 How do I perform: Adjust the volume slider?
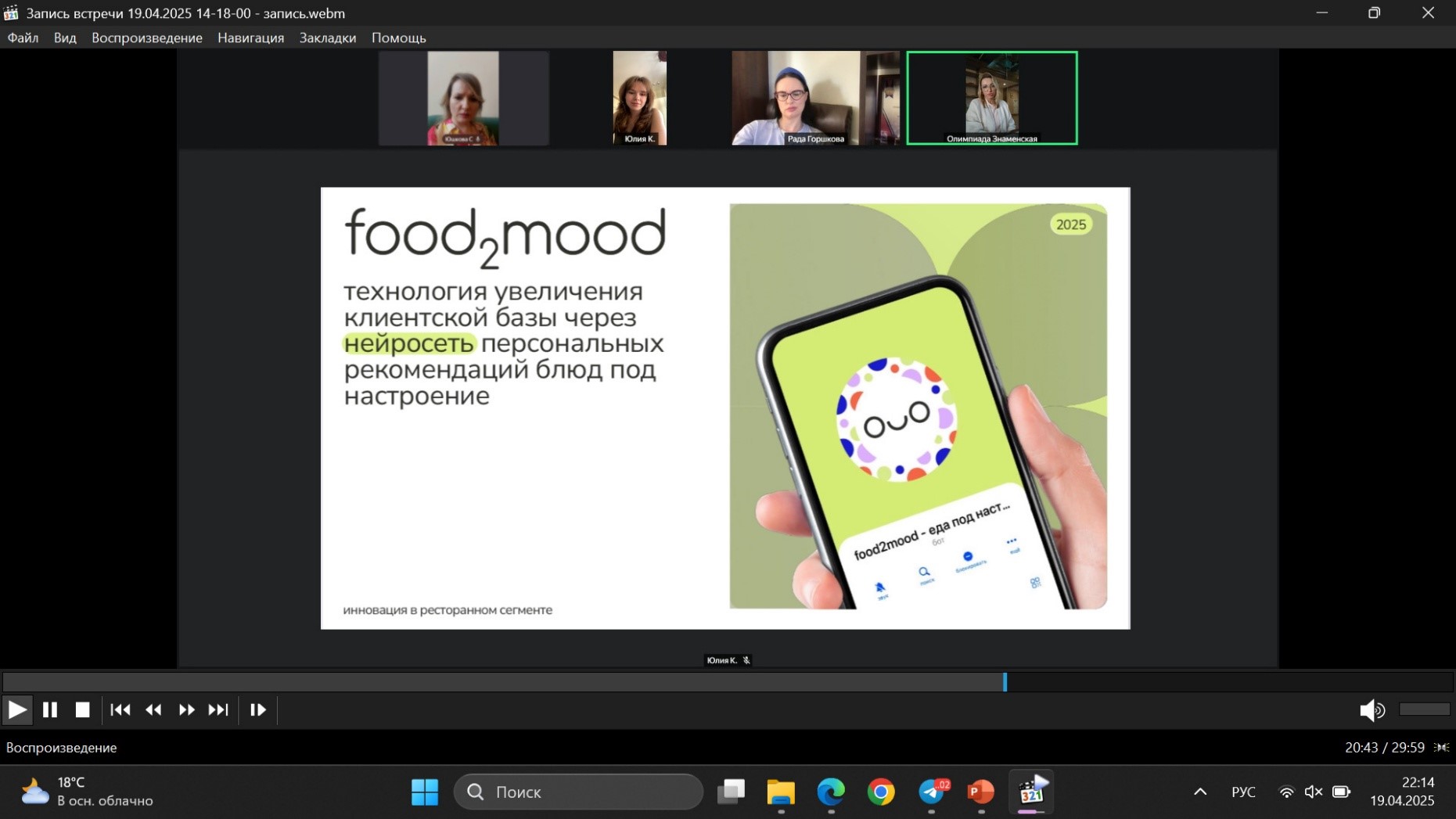[1424, 709]
